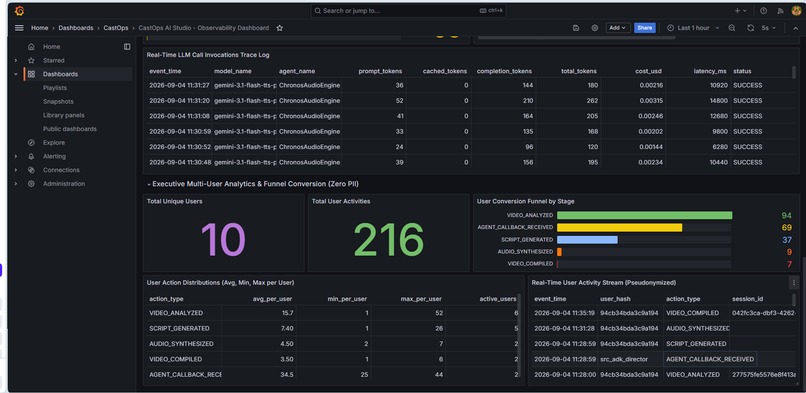Viewport: 806px width, 393px height.
Task: Open the plus New menu
Action: (x=741, y=11)
